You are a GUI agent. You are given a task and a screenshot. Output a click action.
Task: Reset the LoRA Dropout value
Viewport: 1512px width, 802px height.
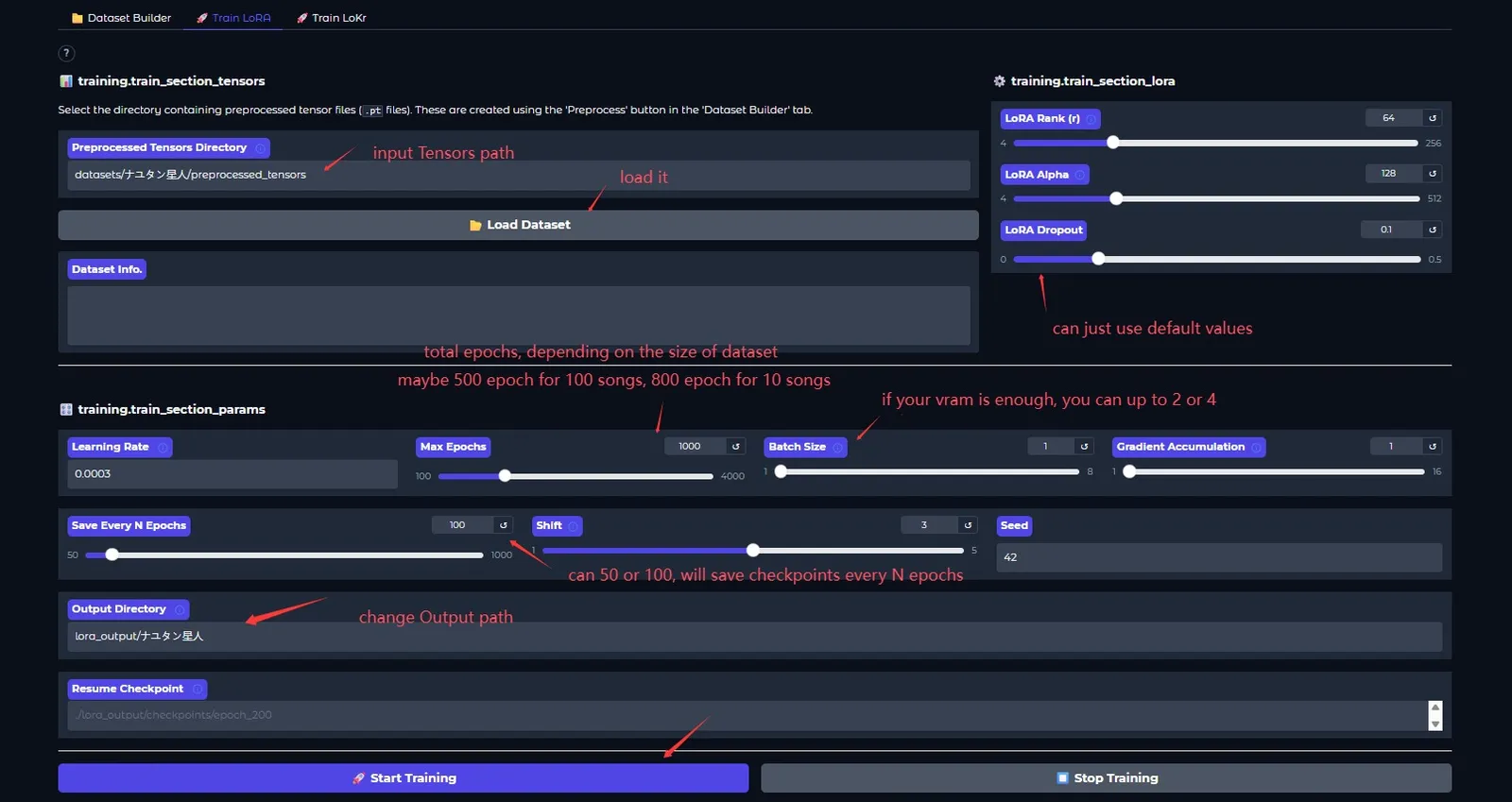point(1433,230)
